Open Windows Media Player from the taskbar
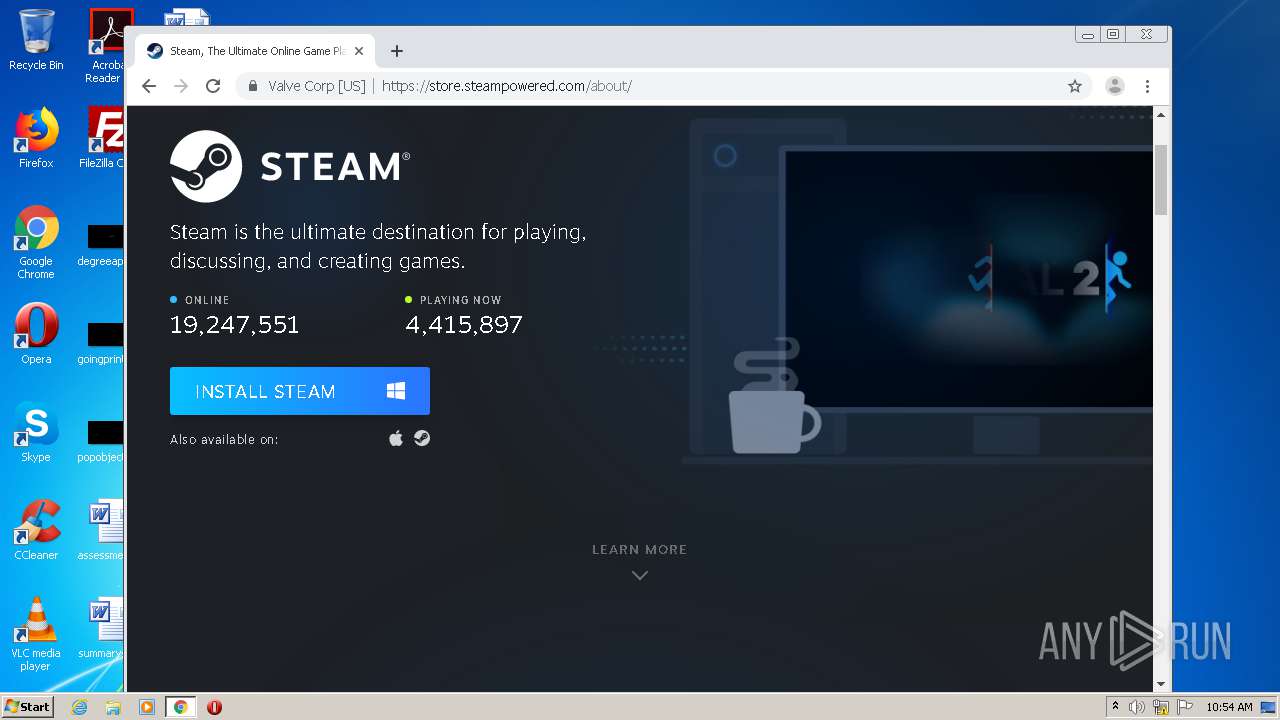1280x720 pixels. pos(147,707)
